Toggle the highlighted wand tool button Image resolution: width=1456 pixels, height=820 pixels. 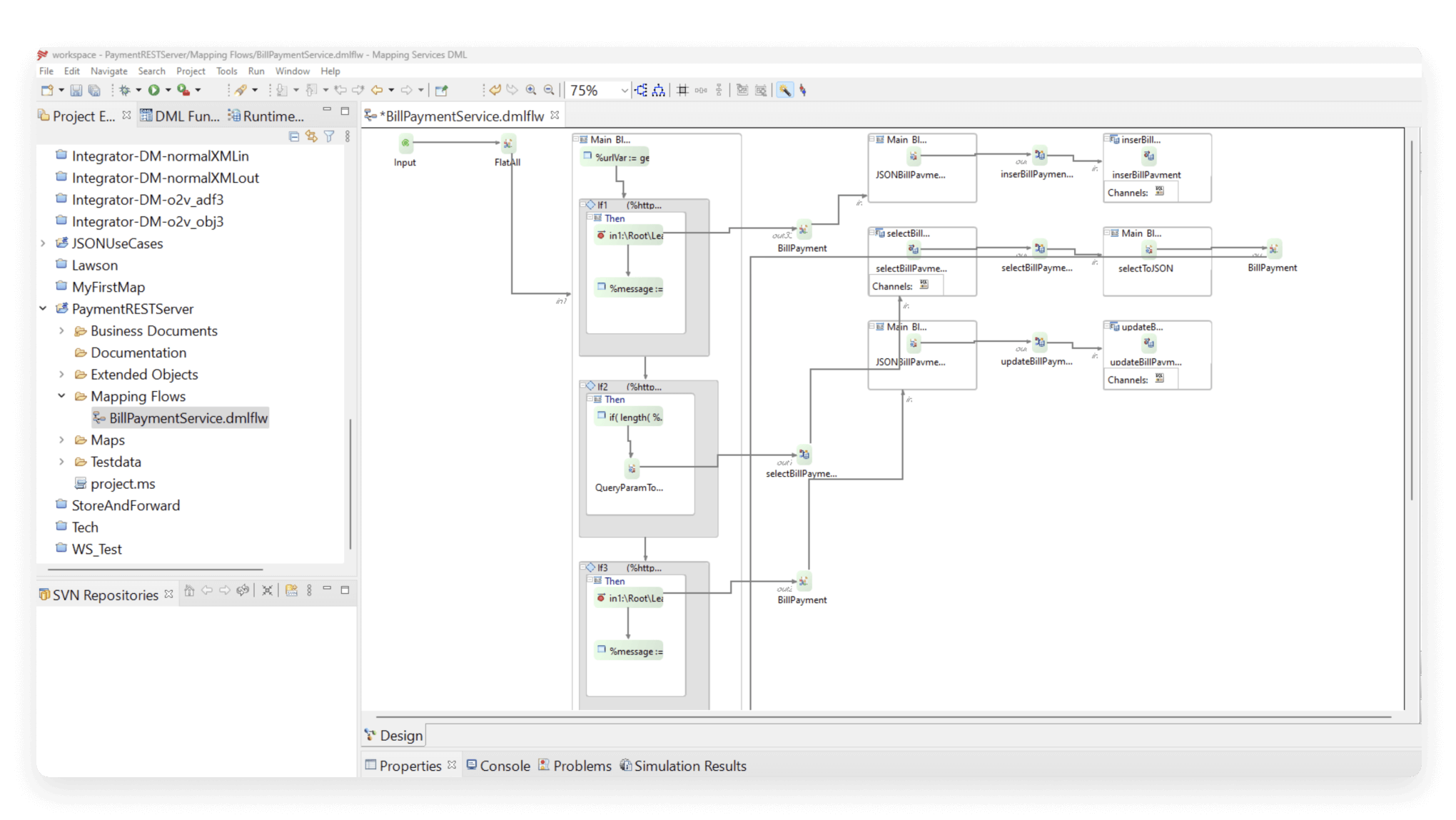(784, 90)
